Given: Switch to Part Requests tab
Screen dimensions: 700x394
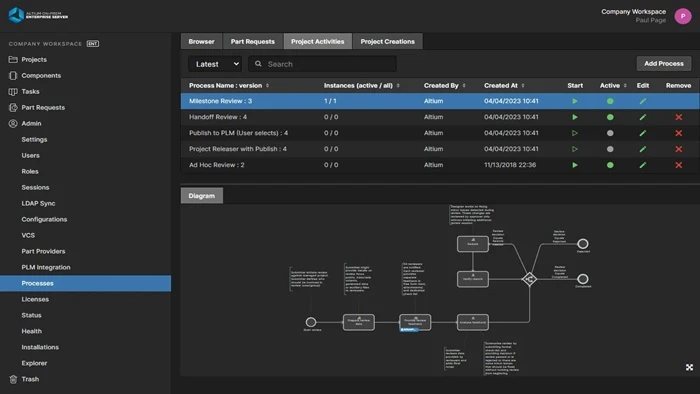Looking at the screenshot, I should 253,41.
